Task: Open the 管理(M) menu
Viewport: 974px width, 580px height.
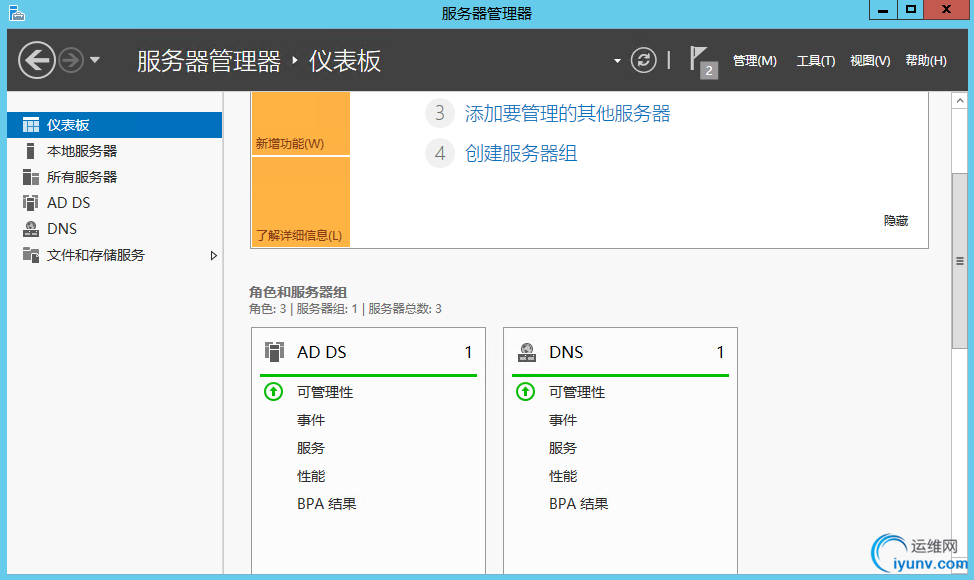Action: click(x=754, y=61)
